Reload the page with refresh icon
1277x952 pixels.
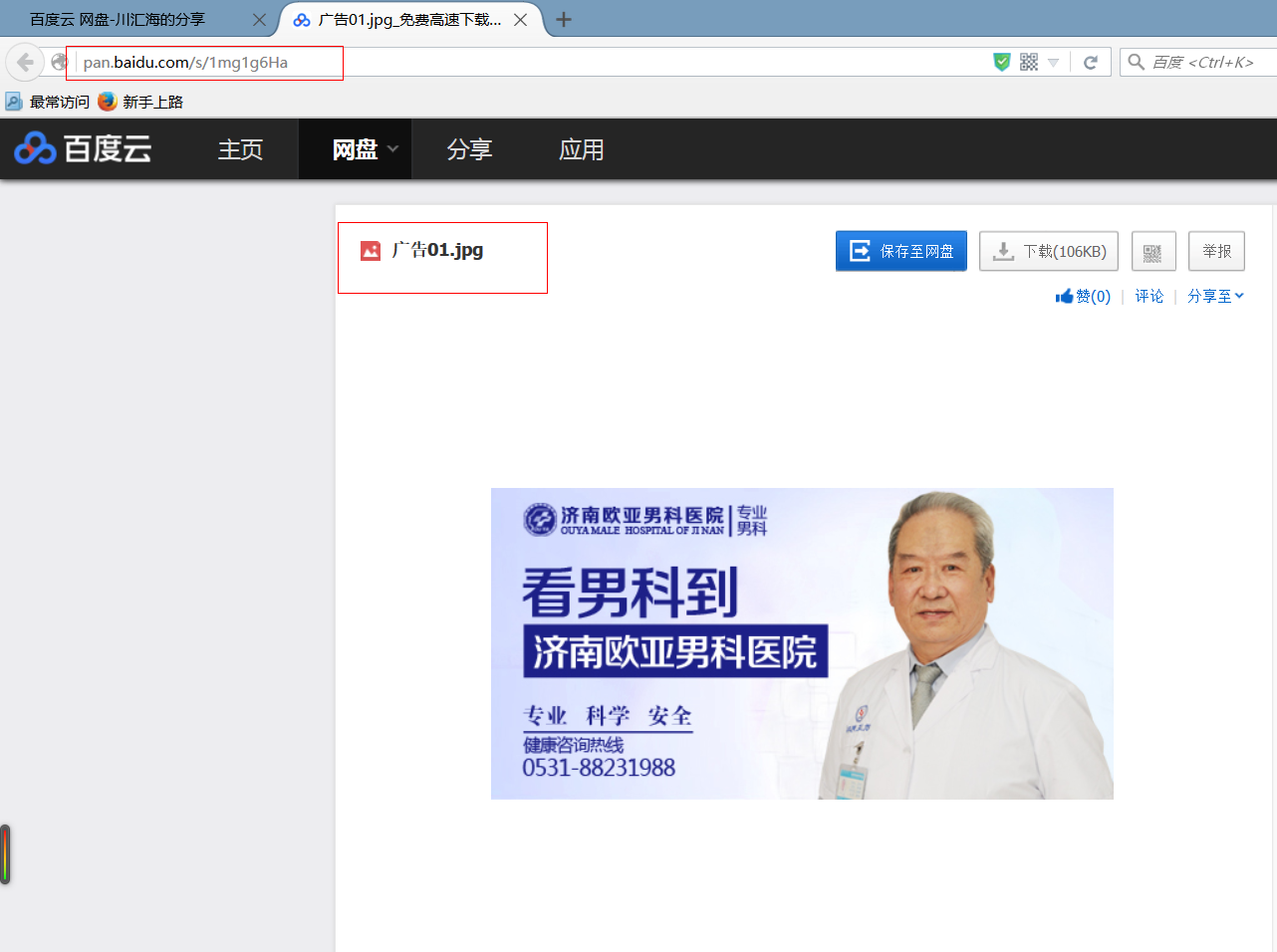click(x=1091, y=62)
